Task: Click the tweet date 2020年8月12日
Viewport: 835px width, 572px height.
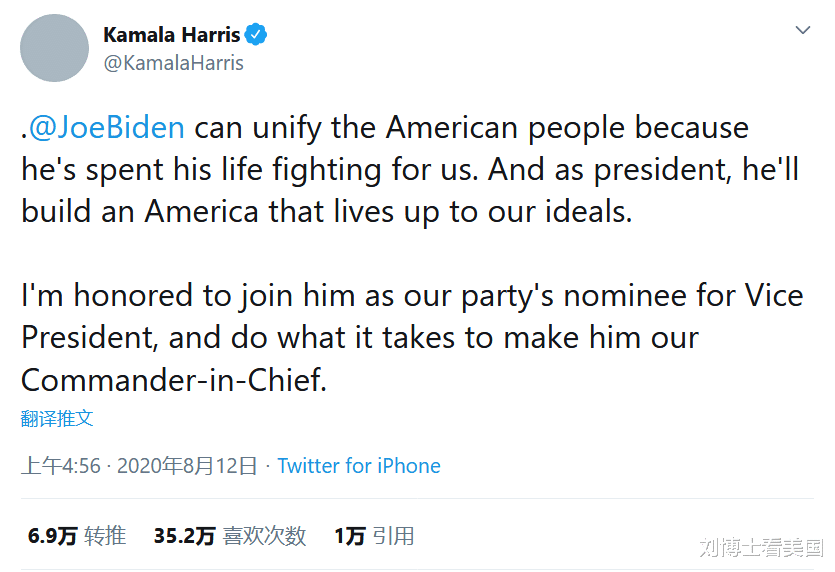Action: [187, 466]
